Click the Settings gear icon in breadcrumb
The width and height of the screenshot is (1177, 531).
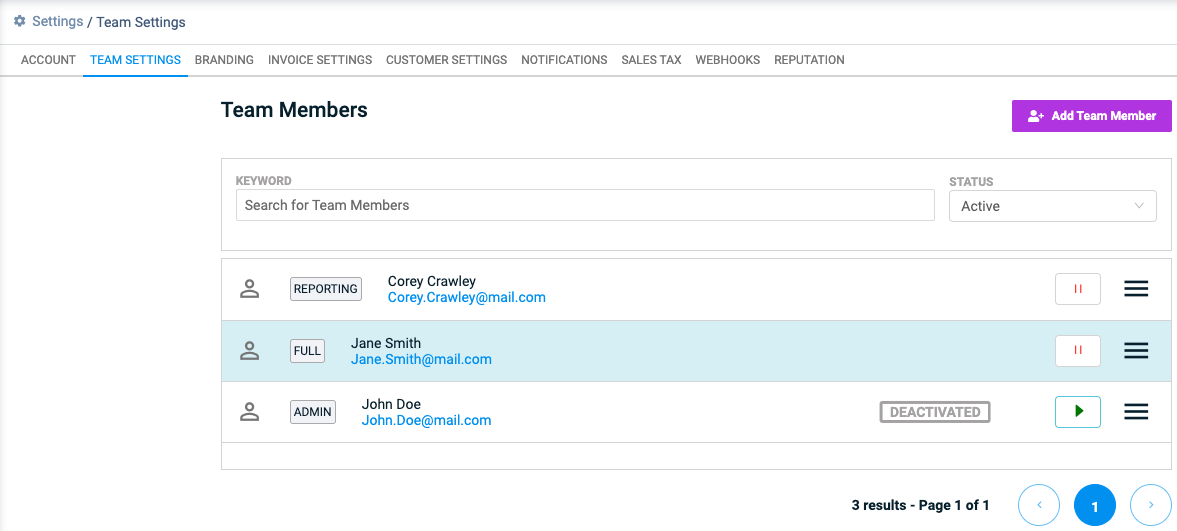[20, 21]
